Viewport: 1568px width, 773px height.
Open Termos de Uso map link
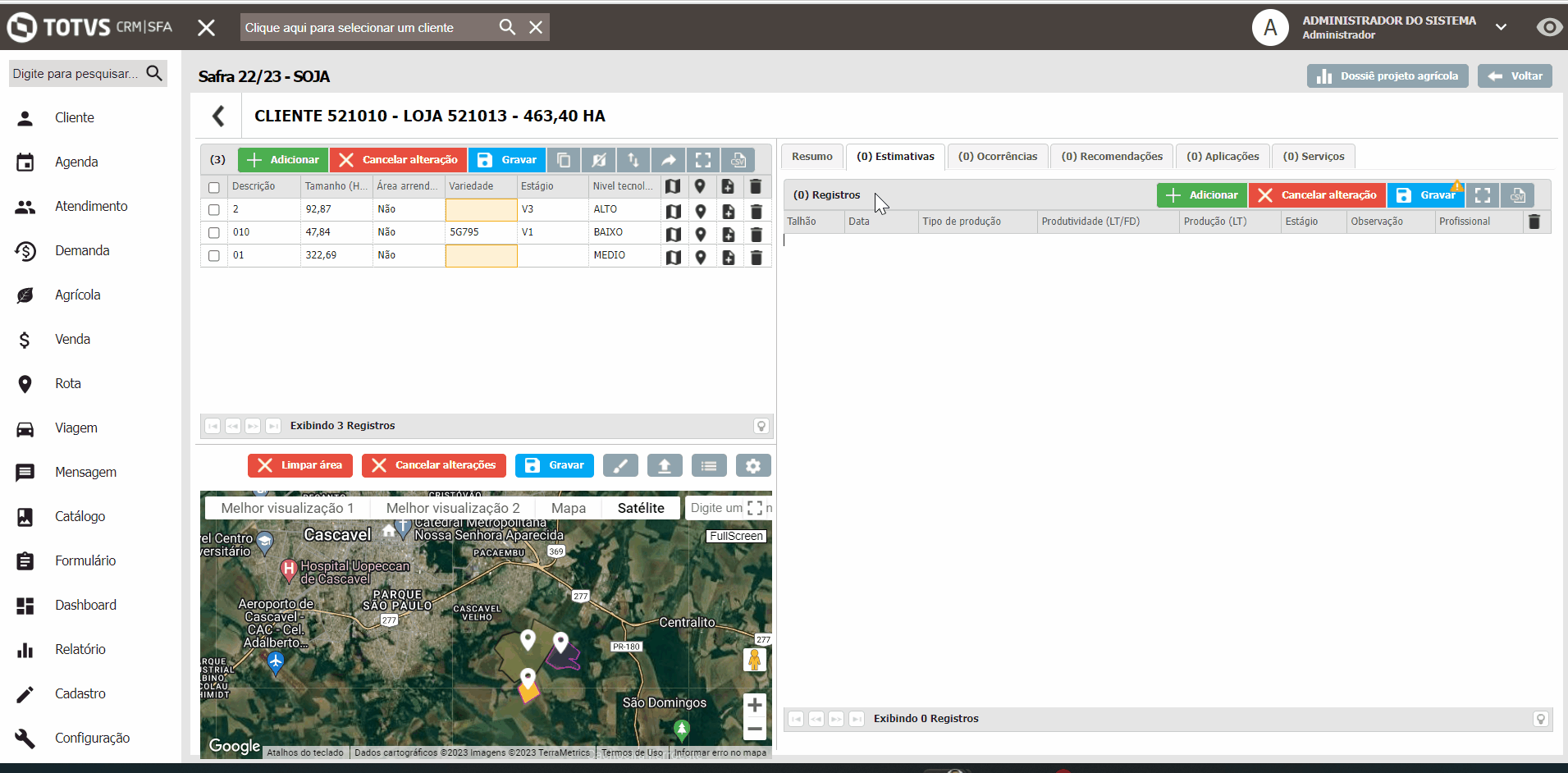(x=632, y=752)
